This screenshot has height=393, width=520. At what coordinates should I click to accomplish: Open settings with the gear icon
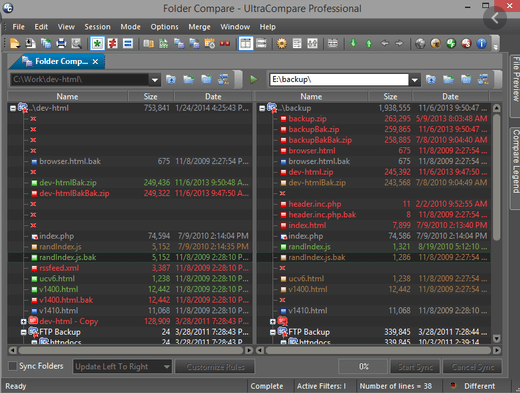tap(282, 43)
